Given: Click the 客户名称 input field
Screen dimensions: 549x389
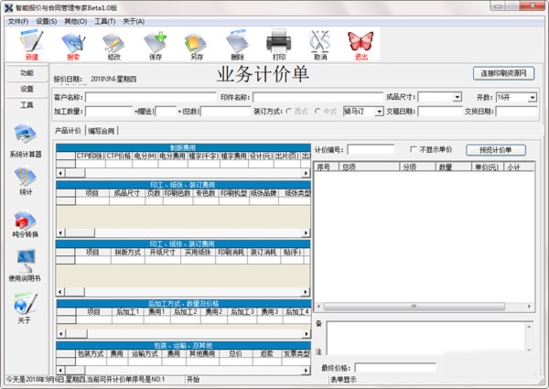Looking at the screenshot, I should click(151, 97).
